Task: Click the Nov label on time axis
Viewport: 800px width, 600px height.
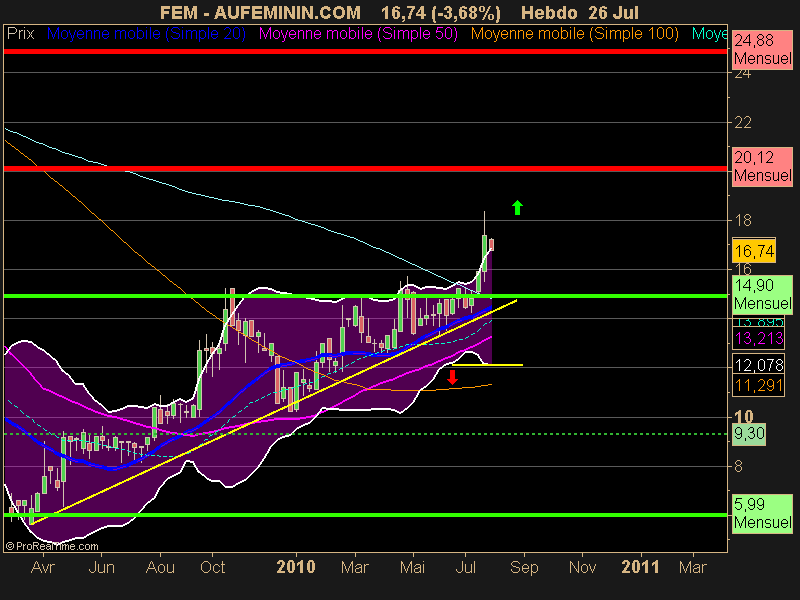Action: pos(582,567)
